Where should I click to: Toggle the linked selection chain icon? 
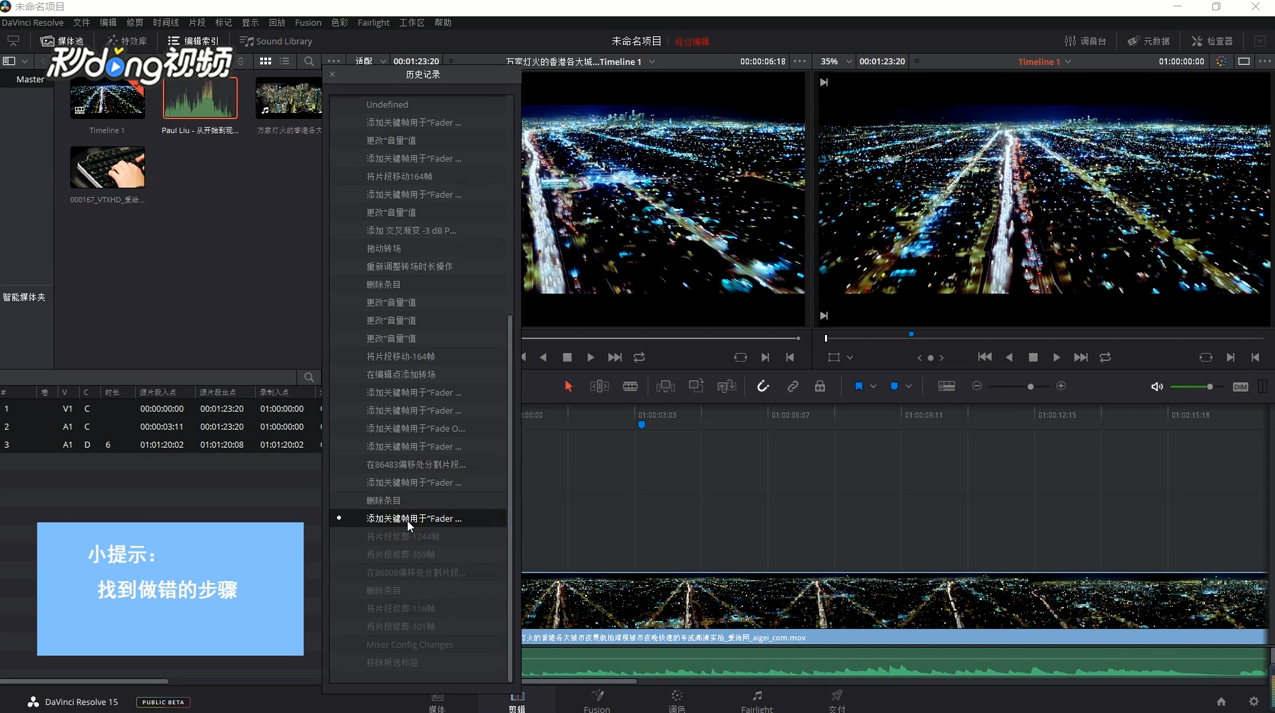point(792,387)
